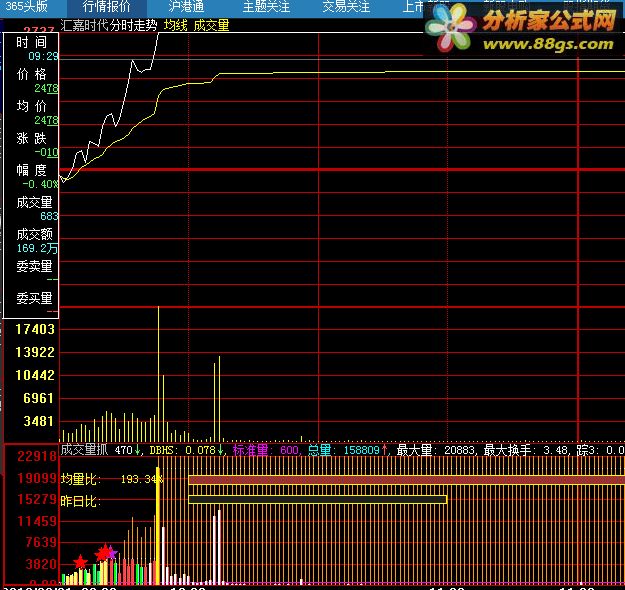Click the 13922 volume axis label

[35, 352]
